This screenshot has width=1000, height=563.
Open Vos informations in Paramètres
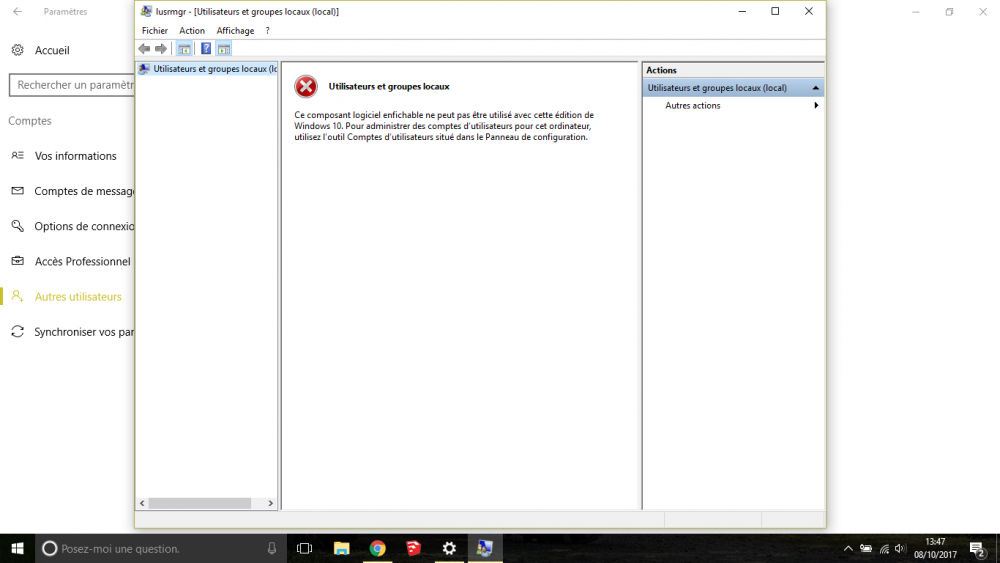point(75,156)
